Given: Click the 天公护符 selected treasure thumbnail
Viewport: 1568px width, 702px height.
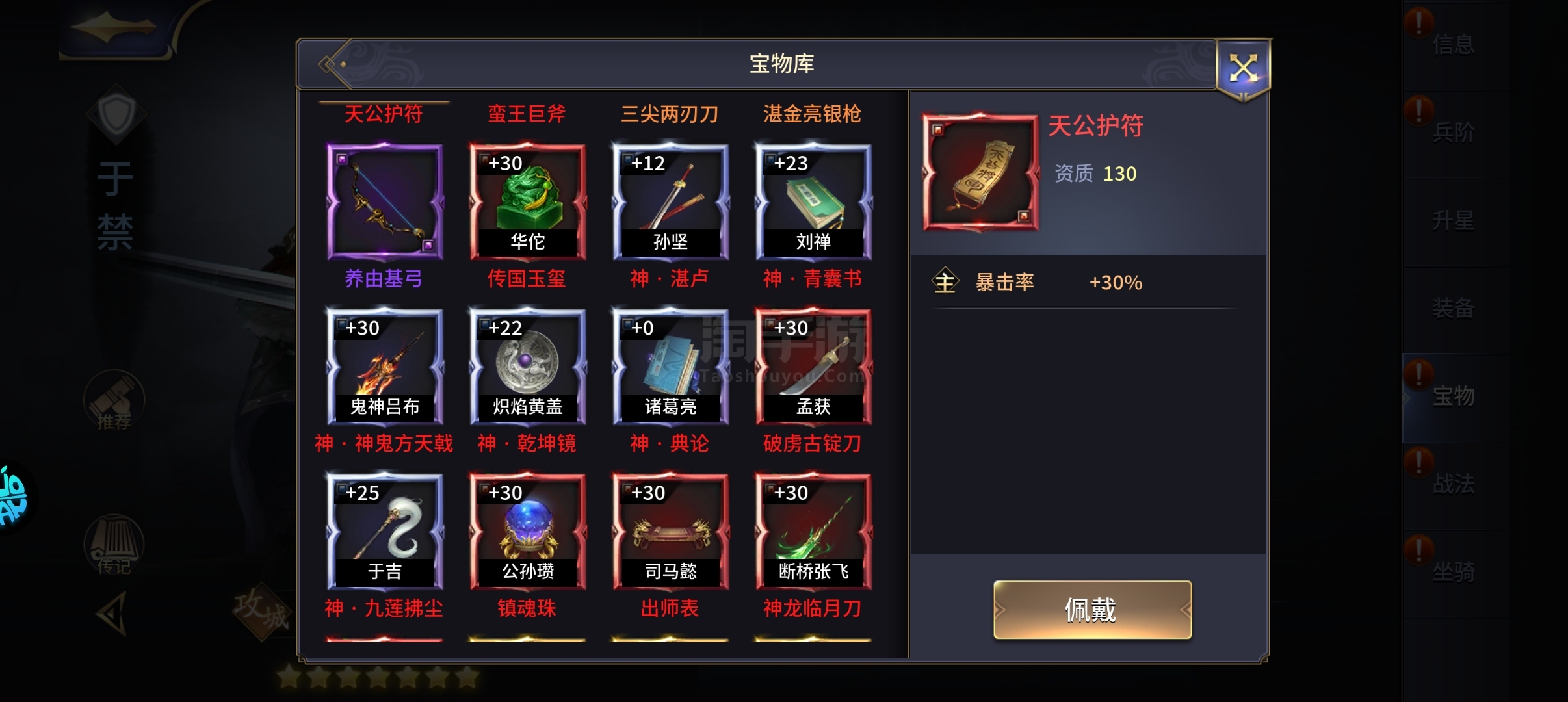Looking at the screenshot, I should coord(980,172).
